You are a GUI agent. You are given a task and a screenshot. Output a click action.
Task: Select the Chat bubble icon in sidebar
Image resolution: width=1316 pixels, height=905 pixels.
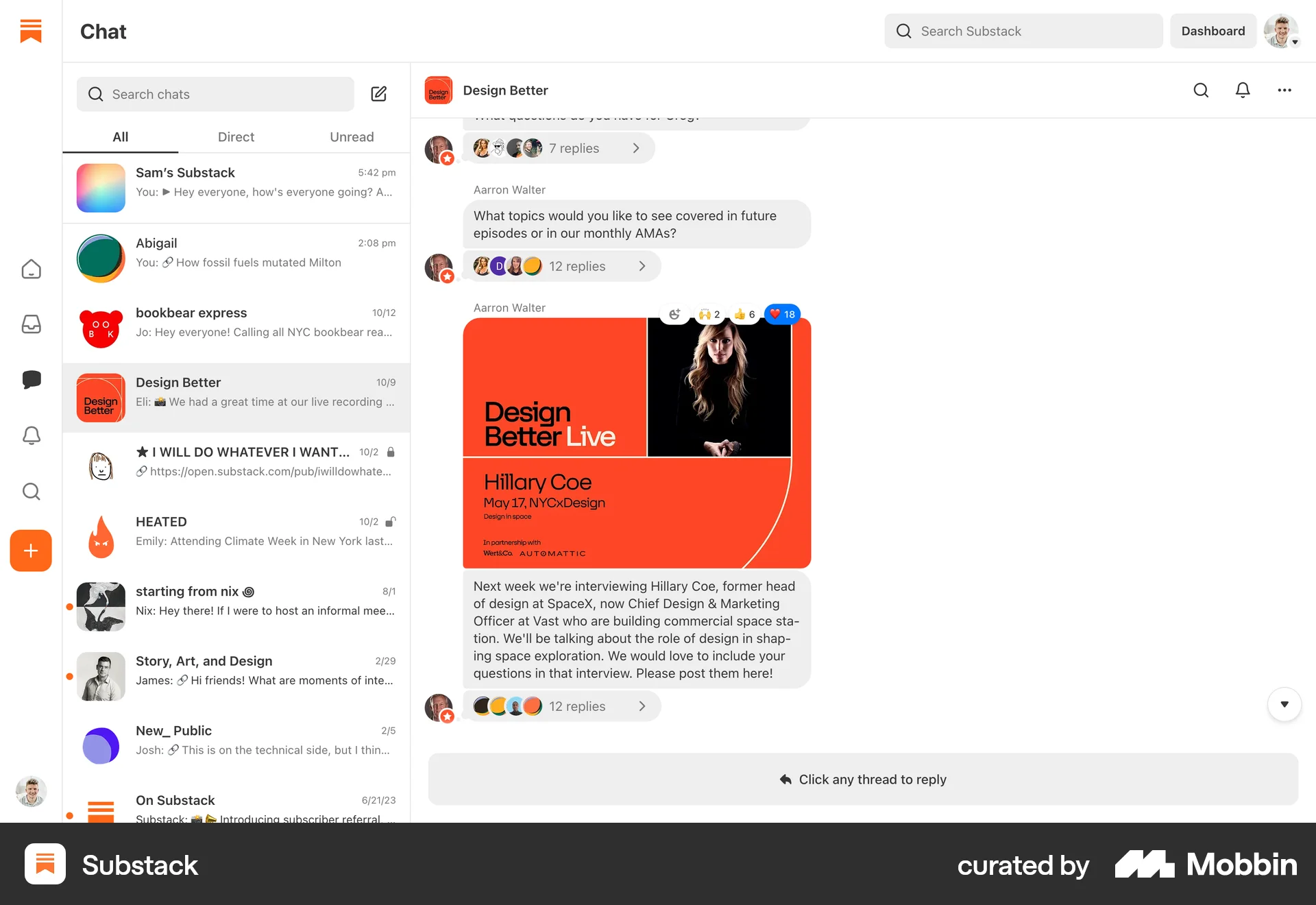pyautogui.click(x=31, y=381)
